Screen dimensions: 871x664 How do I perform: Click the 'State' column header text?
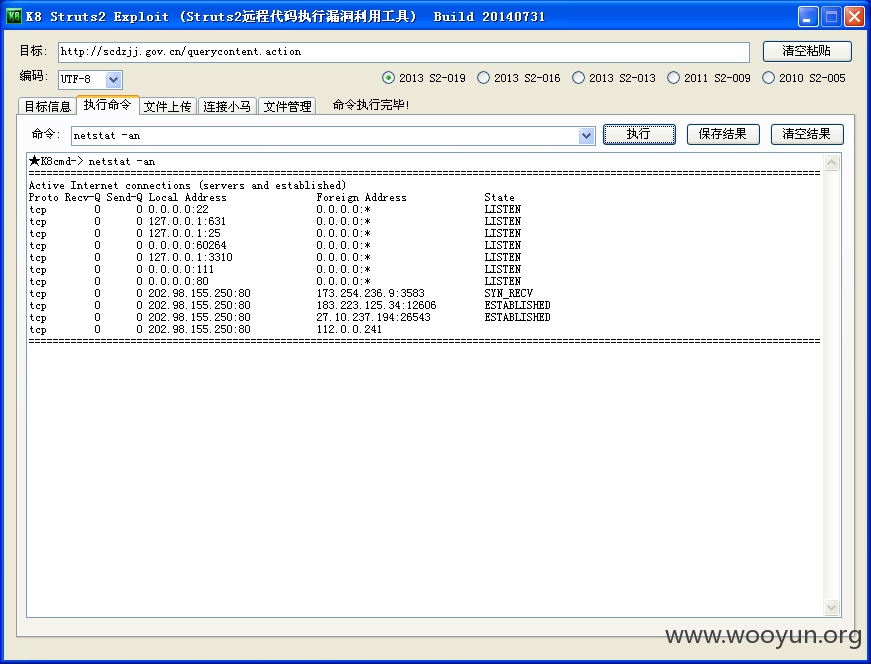pos(499,197)
